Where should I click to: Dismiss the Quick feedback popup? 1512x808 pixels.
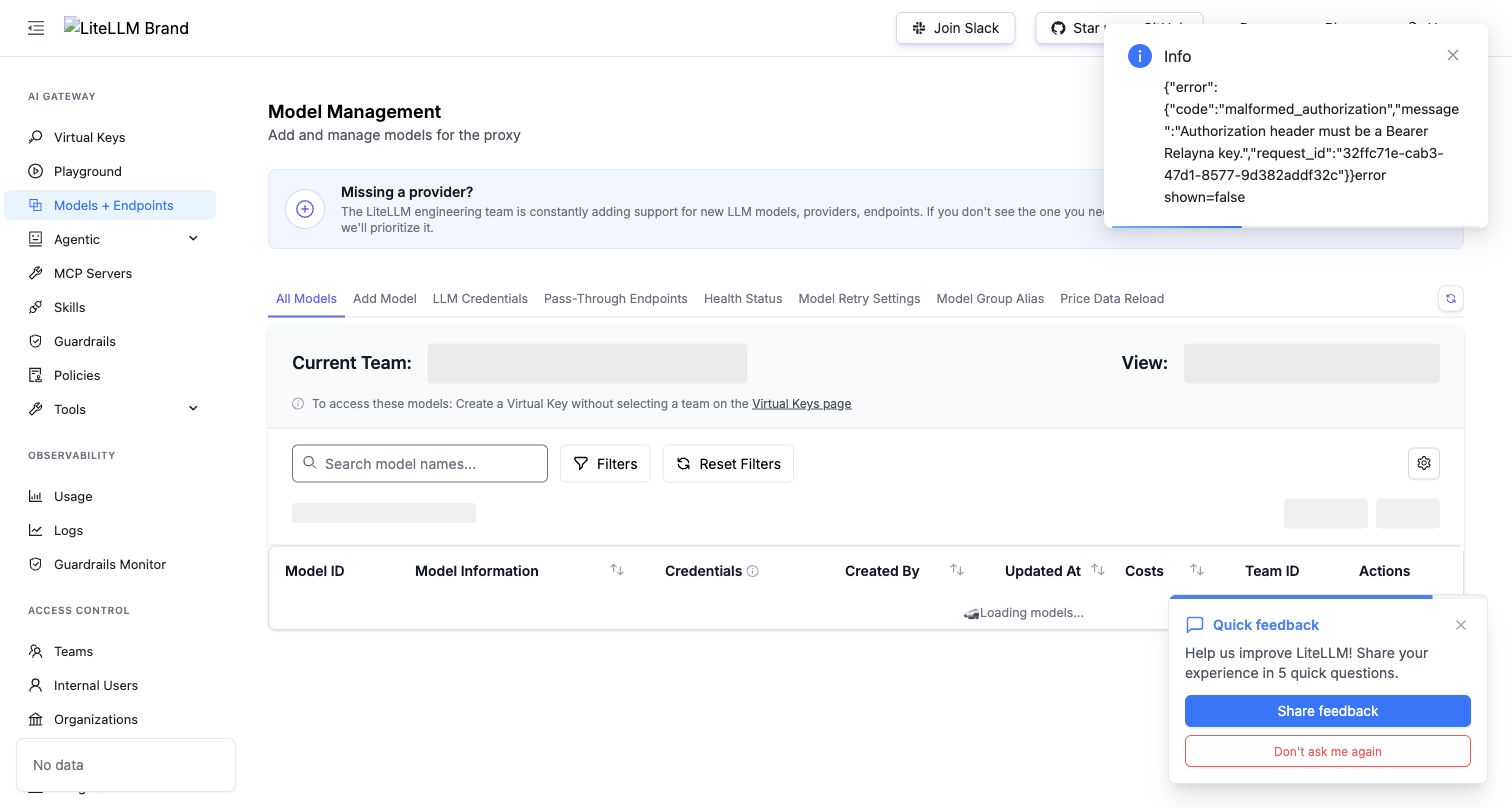point(1461,625)
